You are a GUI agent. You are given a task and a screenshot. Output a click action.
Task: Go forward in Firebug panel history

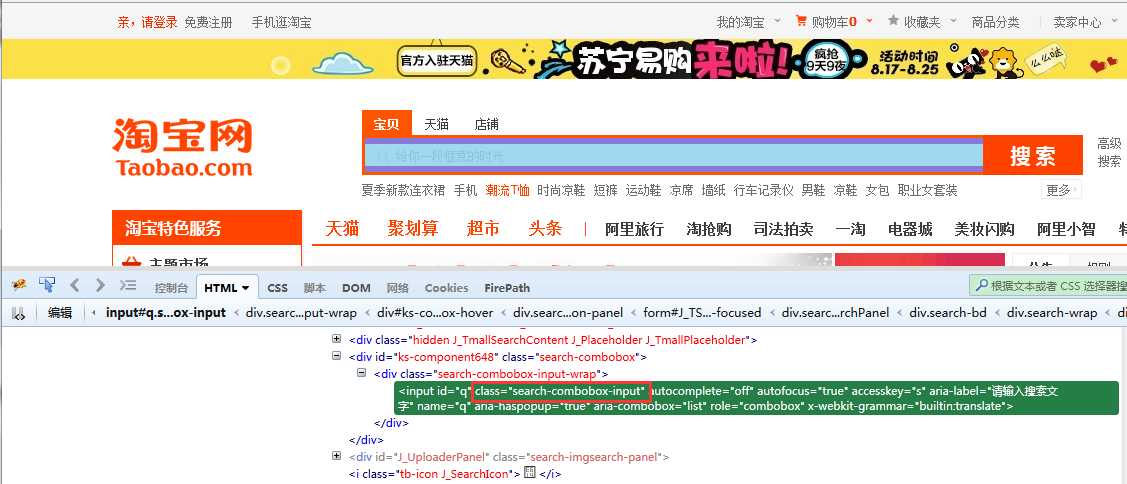(100, 286)
